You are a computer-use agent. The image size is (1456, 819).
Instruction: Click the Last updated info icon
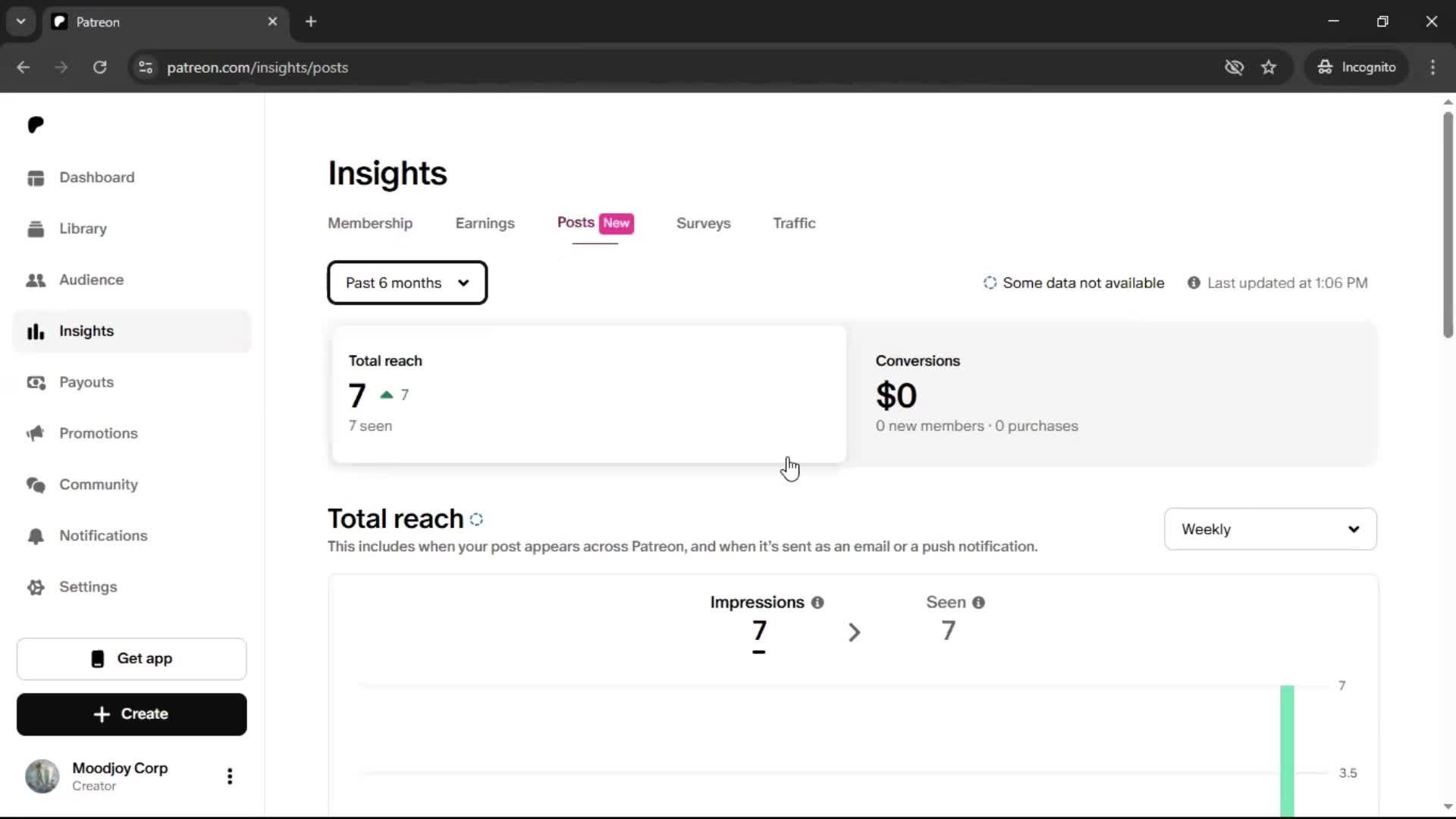1194,283
